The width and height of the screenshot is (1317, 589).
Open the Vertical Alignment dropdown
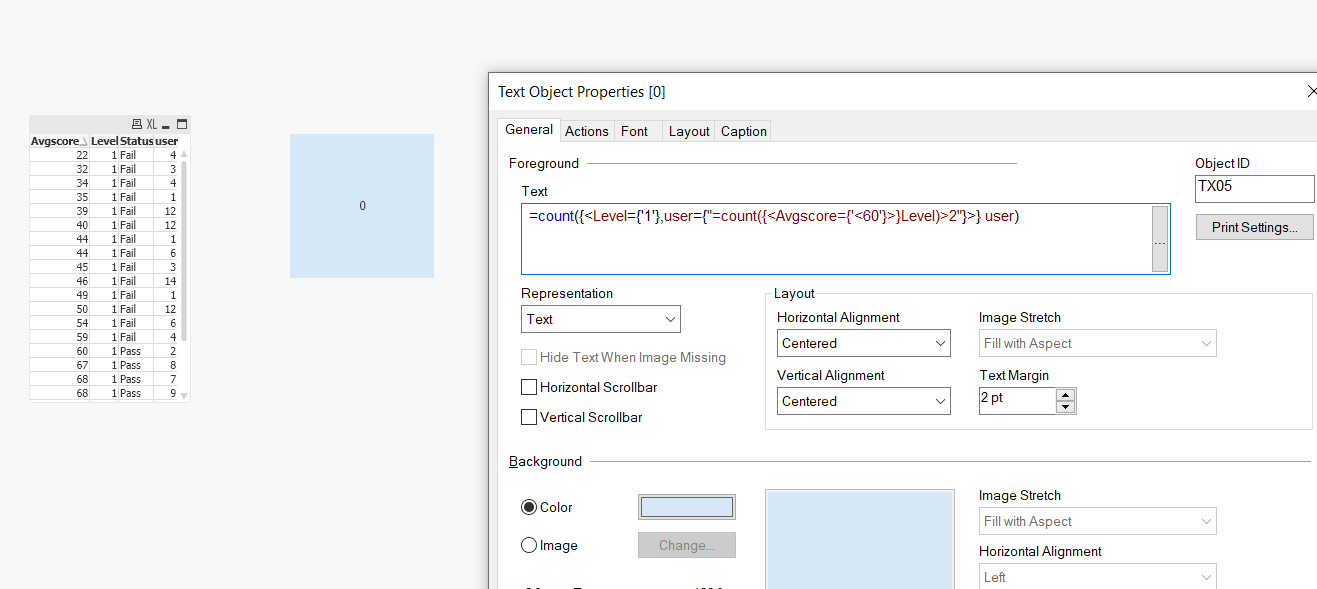(864, 401)
